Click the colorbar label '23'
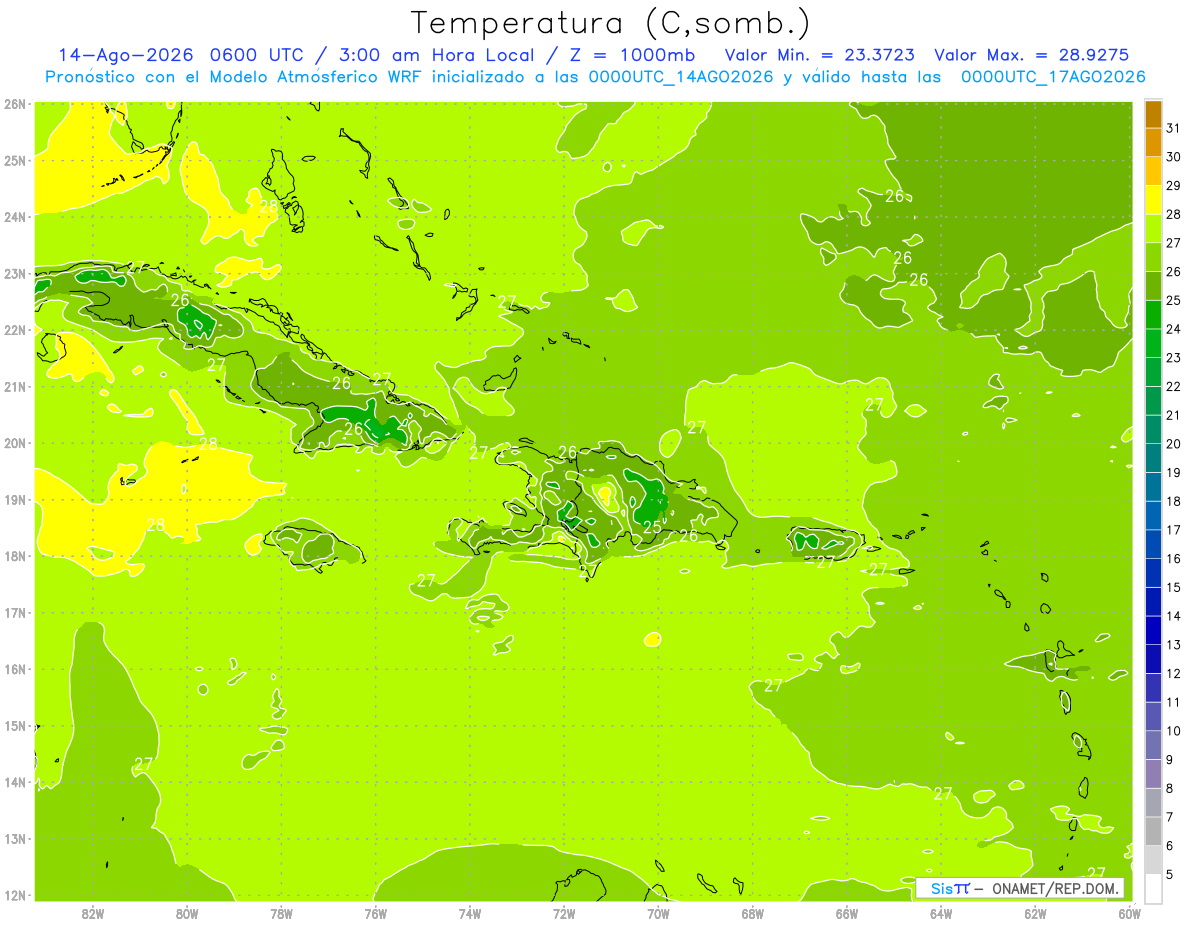The image size is (1200, 927). click(x=1174, y=357)
